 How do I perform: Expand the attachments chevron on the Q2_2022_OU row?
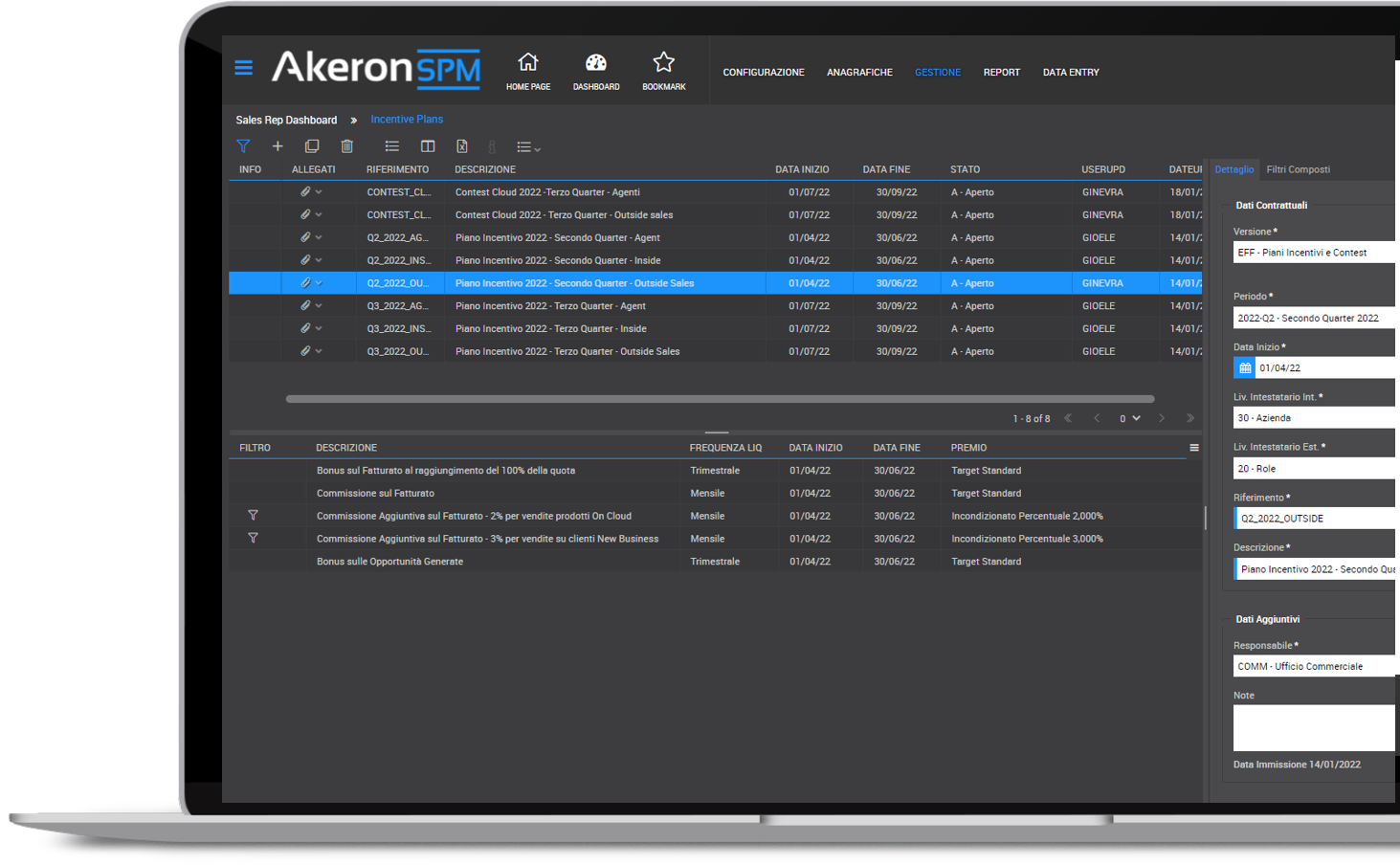319,282
